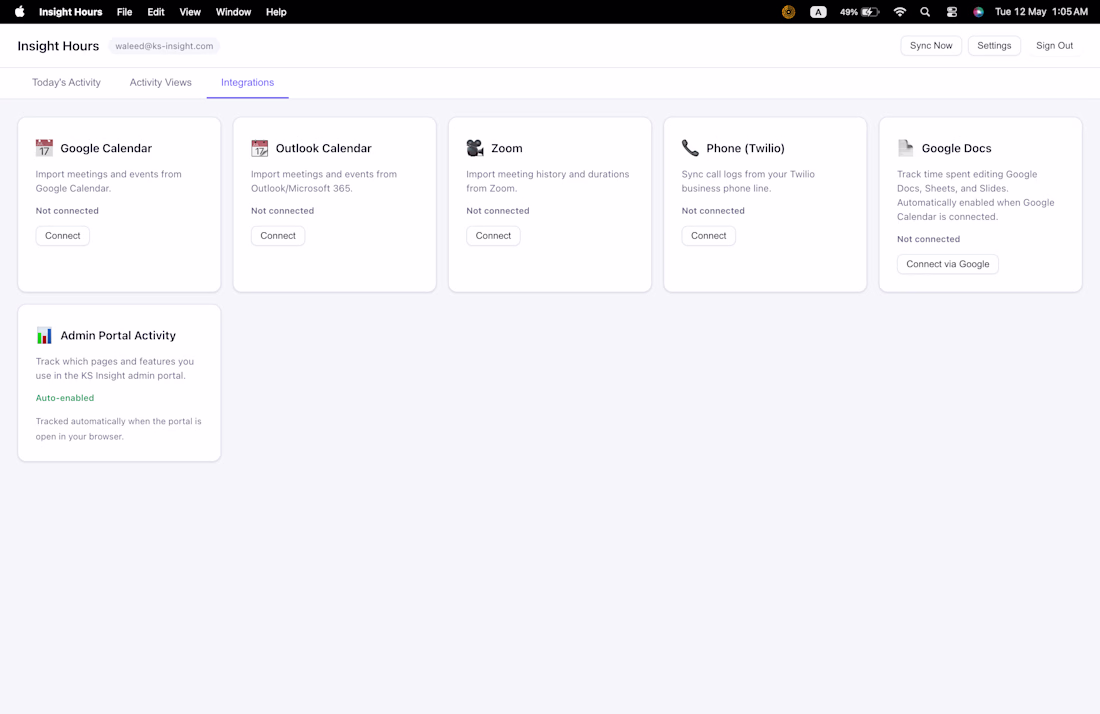Click the Outlook Calendar card icon

click(x=260, y=148)
